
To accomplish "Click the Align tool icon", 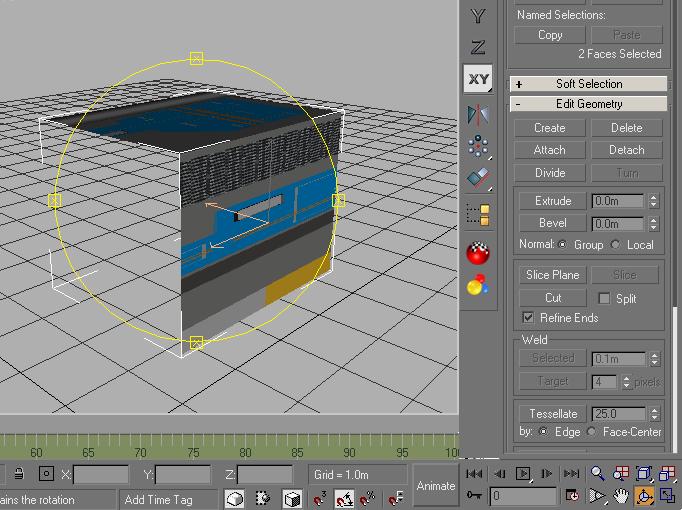I will pyautogui.click(x=478, y=179).
